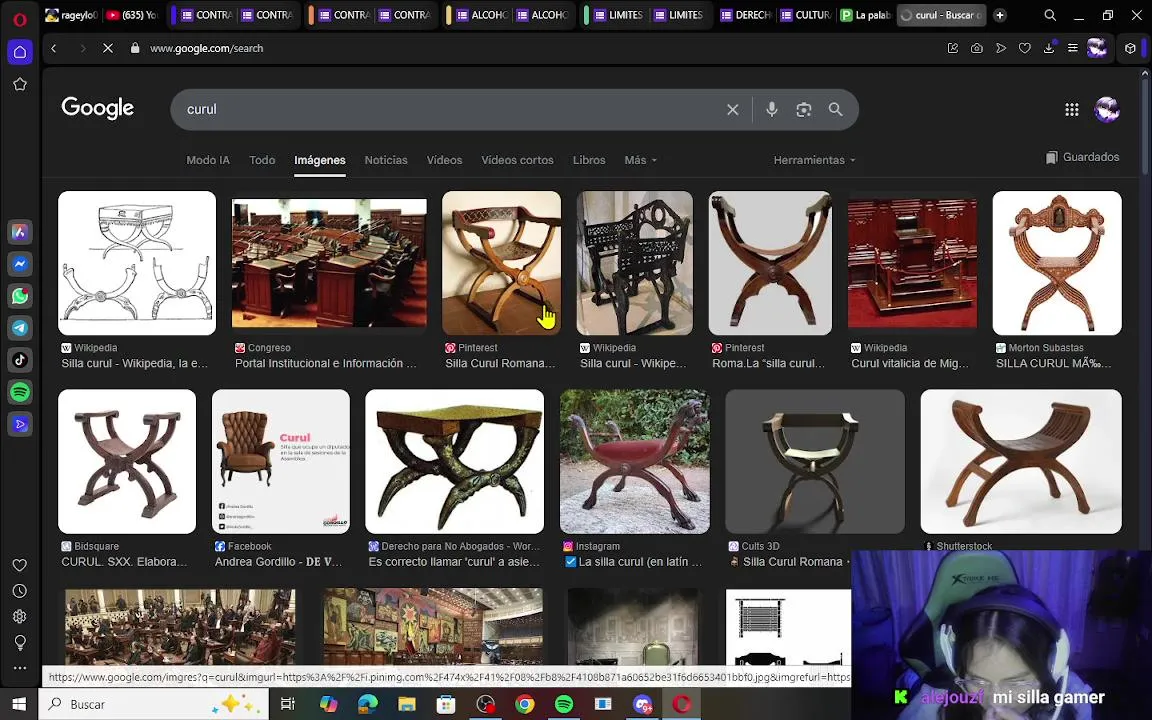Open Bidsquare curule chair thumbnail

(127, 461)
